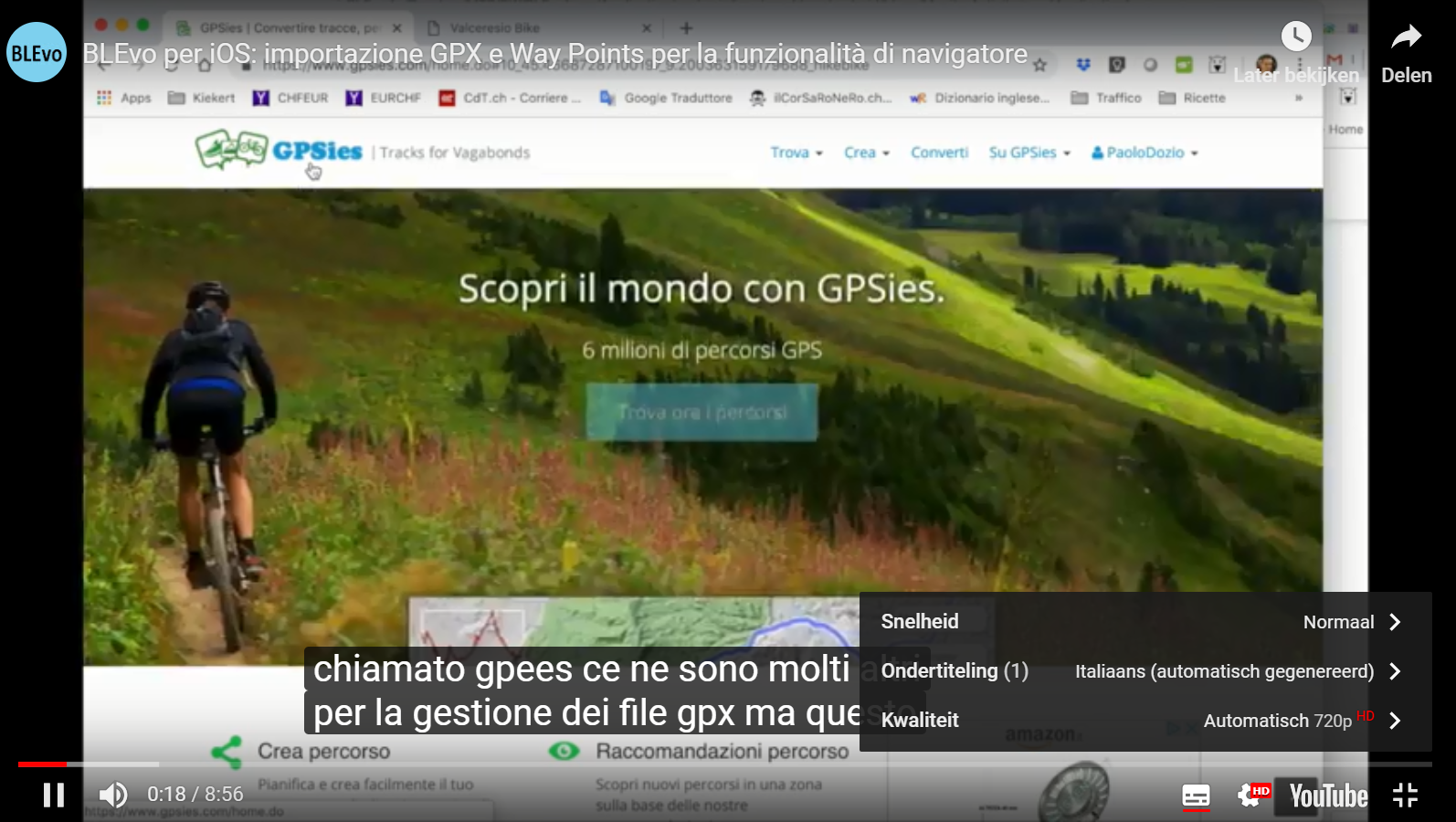Screen dimensions: 1456x822
Task: Click the Delen share arrow icon
Action: coord(1407,37)
